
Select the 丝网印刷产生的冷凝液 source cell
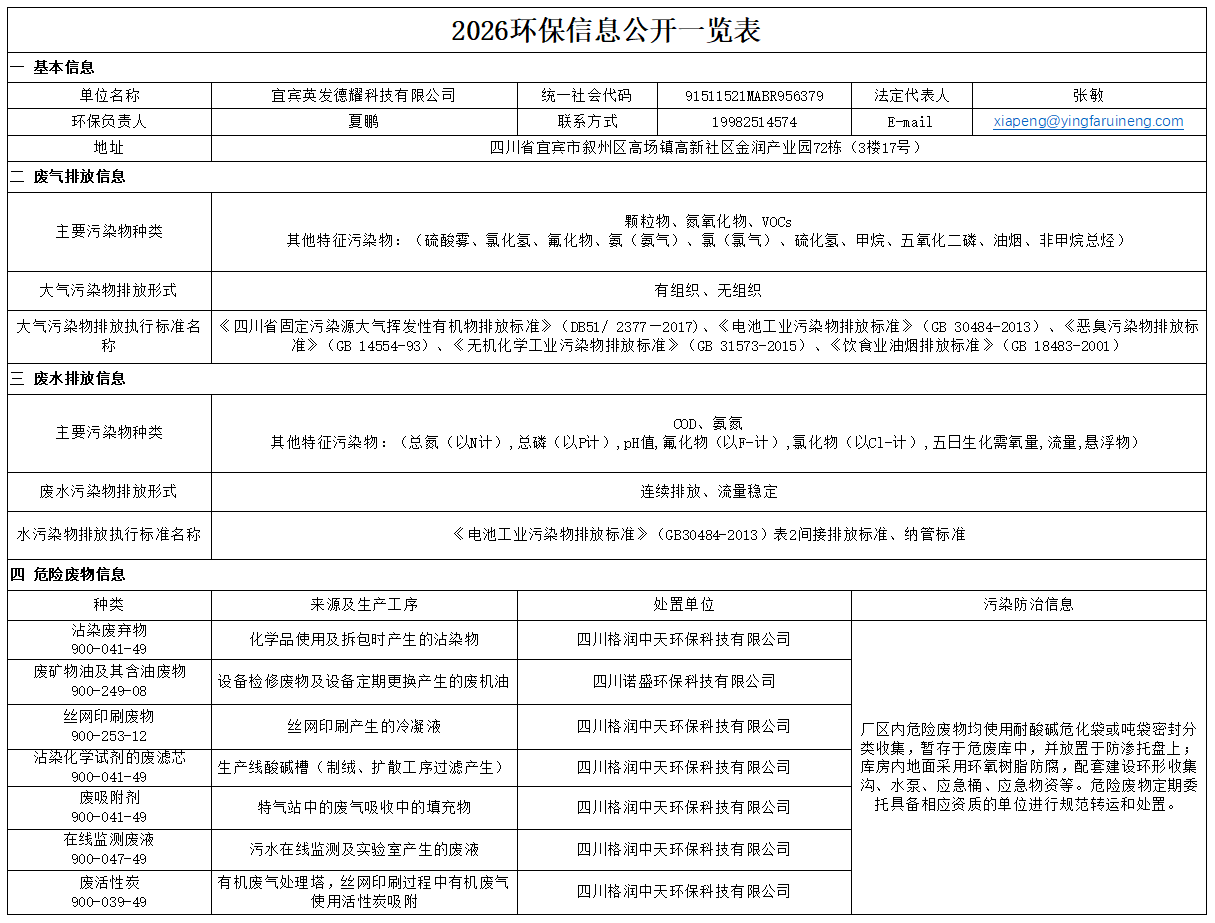tap(364, 726)
